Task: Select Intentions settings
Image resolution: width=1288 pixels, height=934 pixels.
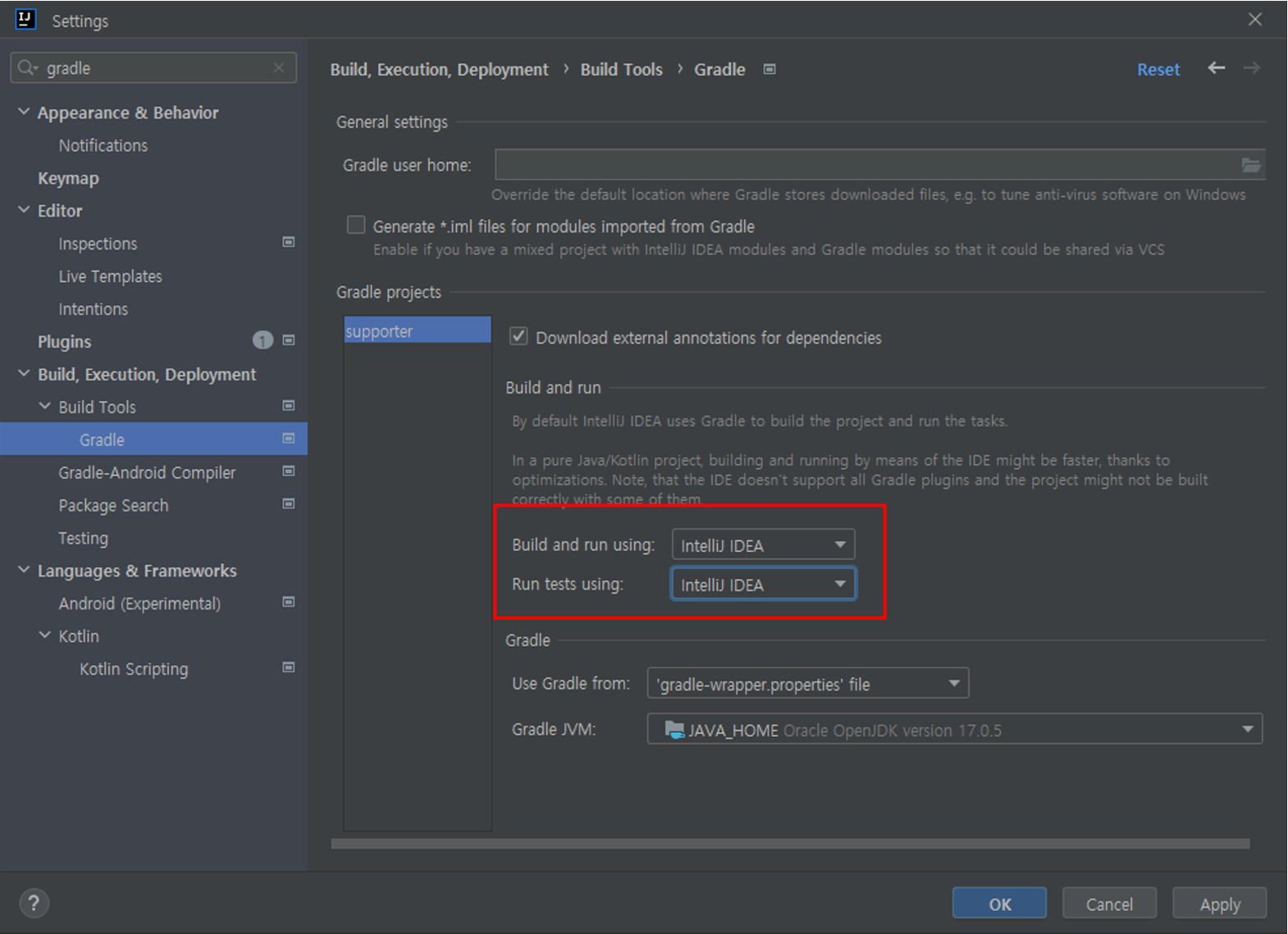Action: click(x=93, y=309)
